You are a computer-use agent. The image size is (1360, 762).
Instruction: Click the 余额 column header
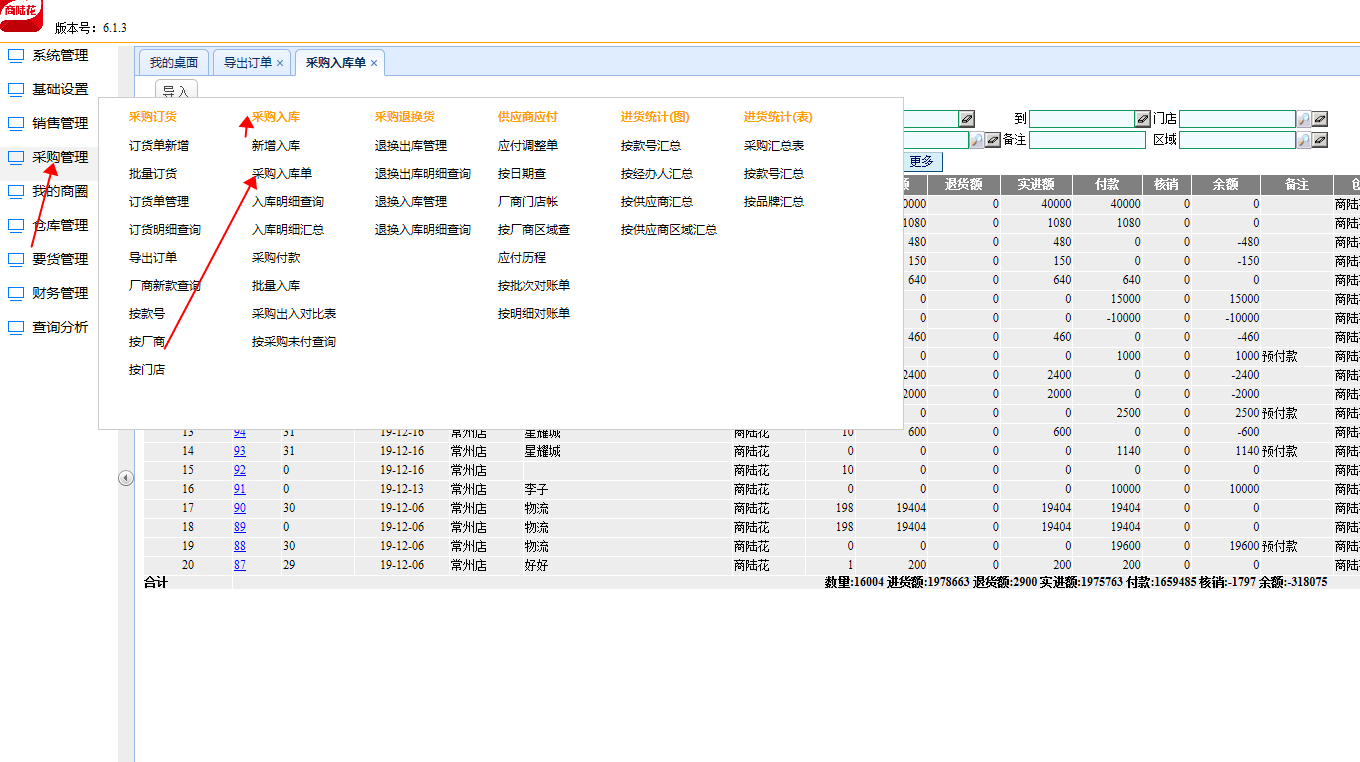click(1225, 185)
